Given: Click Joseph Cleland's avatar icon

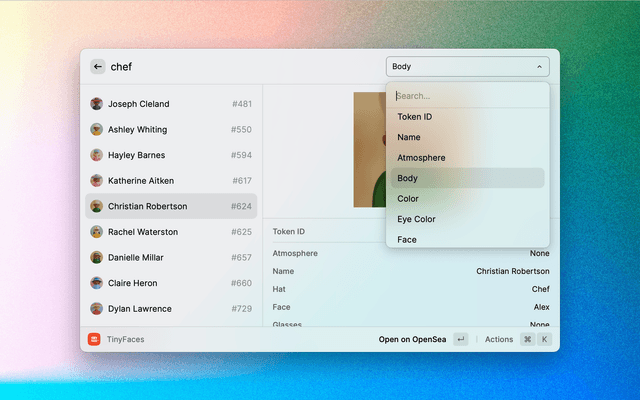Looking at the screenshot, I should tap(97, 104).
